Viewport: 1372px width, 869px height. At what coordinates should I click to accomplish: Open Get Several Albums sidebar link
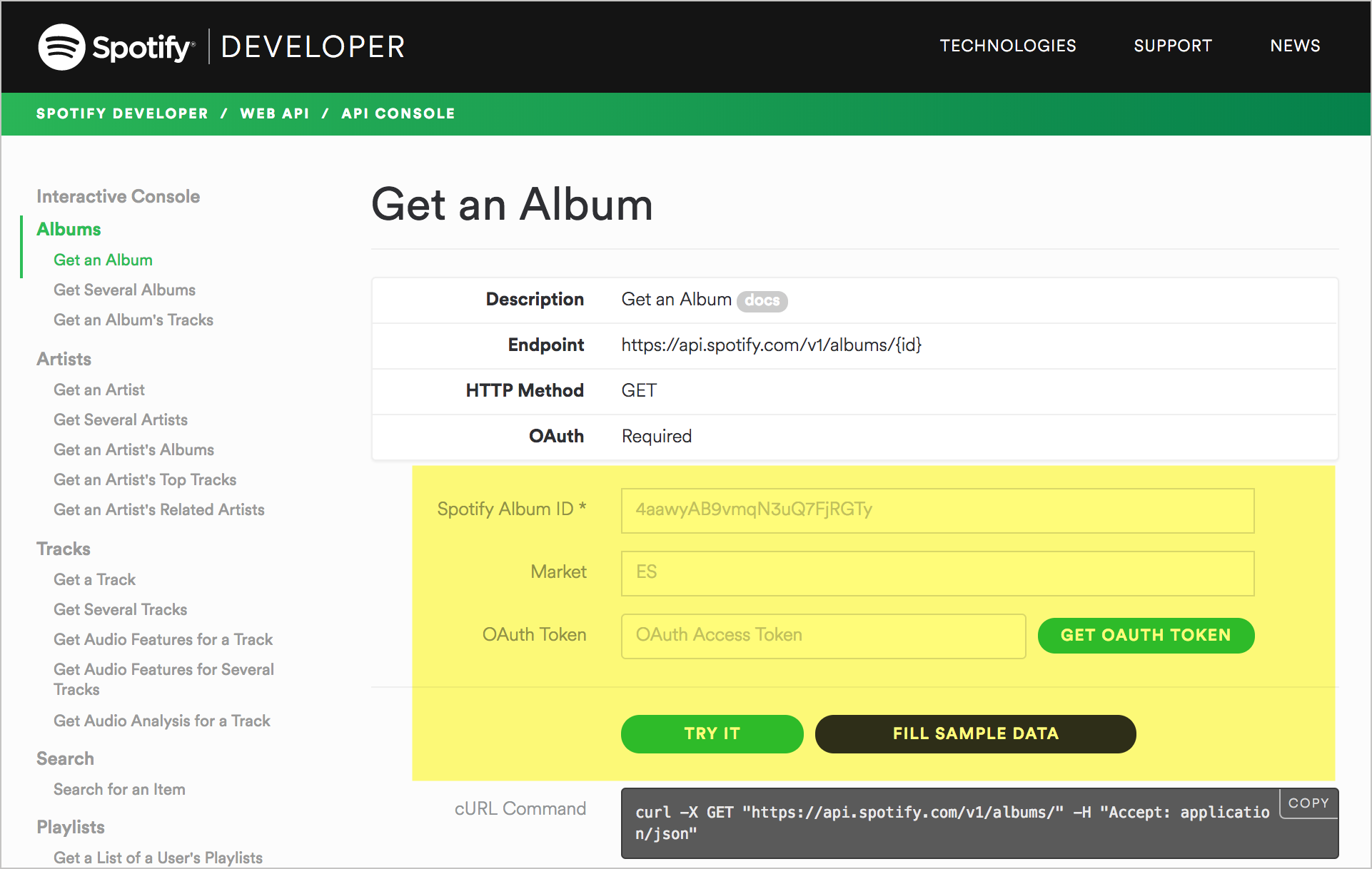point(124,290)
